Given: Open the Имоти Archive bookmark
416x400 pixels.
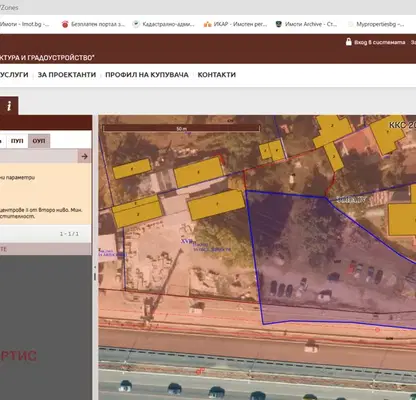Looking at the screenshot, I should point(306,24).
